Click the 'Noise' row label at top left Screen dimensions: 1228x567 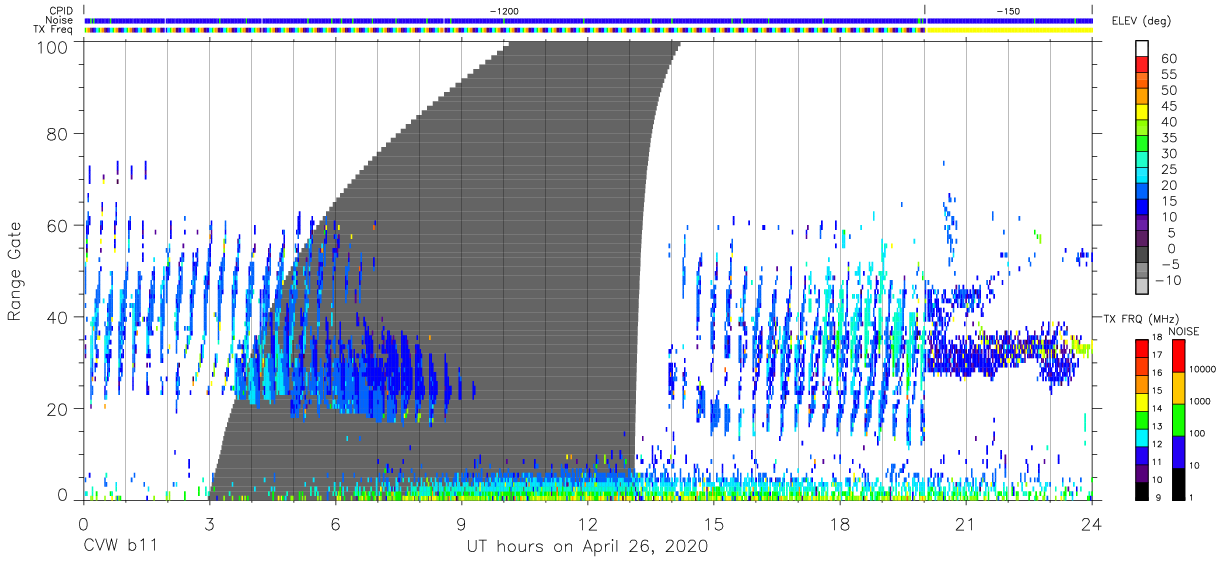pos(61,20)
